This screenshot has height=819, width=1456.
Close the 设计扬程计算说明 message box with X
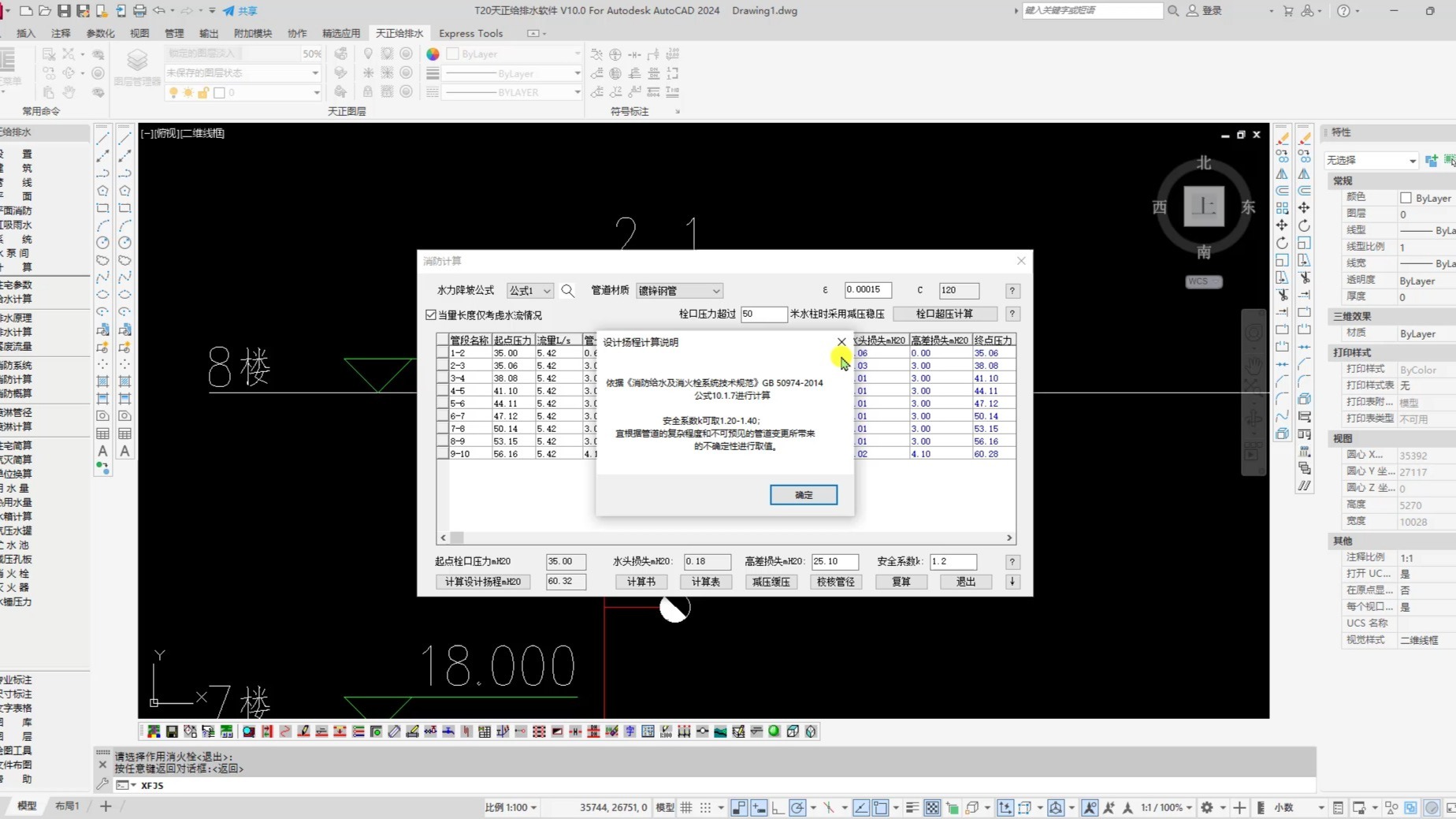tap(841, 342)
